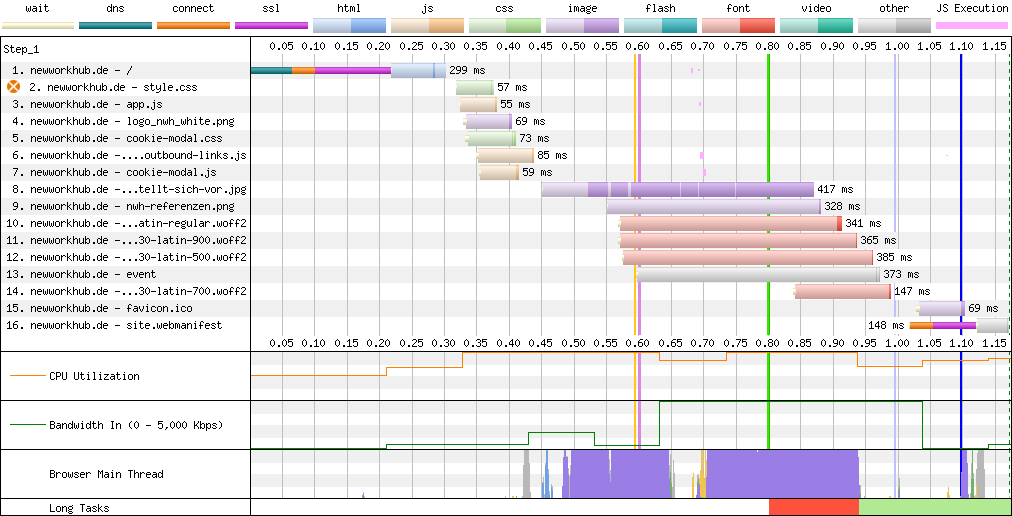Click the video legend color swatch
Viewport: 1012px width, 516px height.
816,25
